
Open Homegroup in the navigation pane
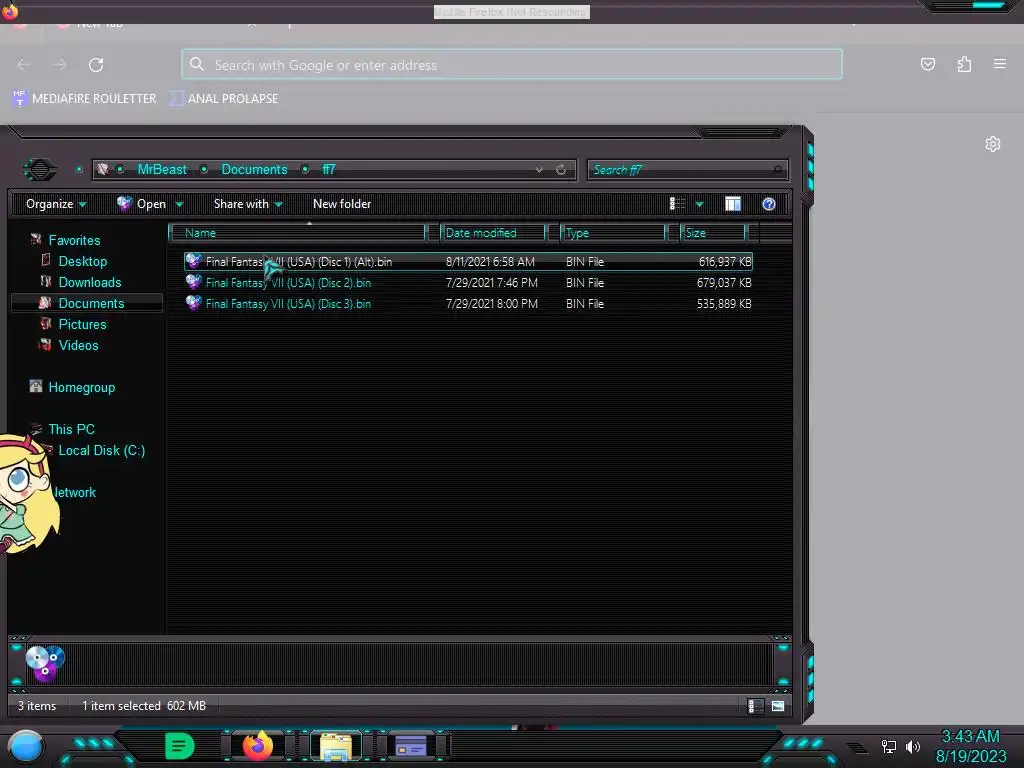coord(81,387)
